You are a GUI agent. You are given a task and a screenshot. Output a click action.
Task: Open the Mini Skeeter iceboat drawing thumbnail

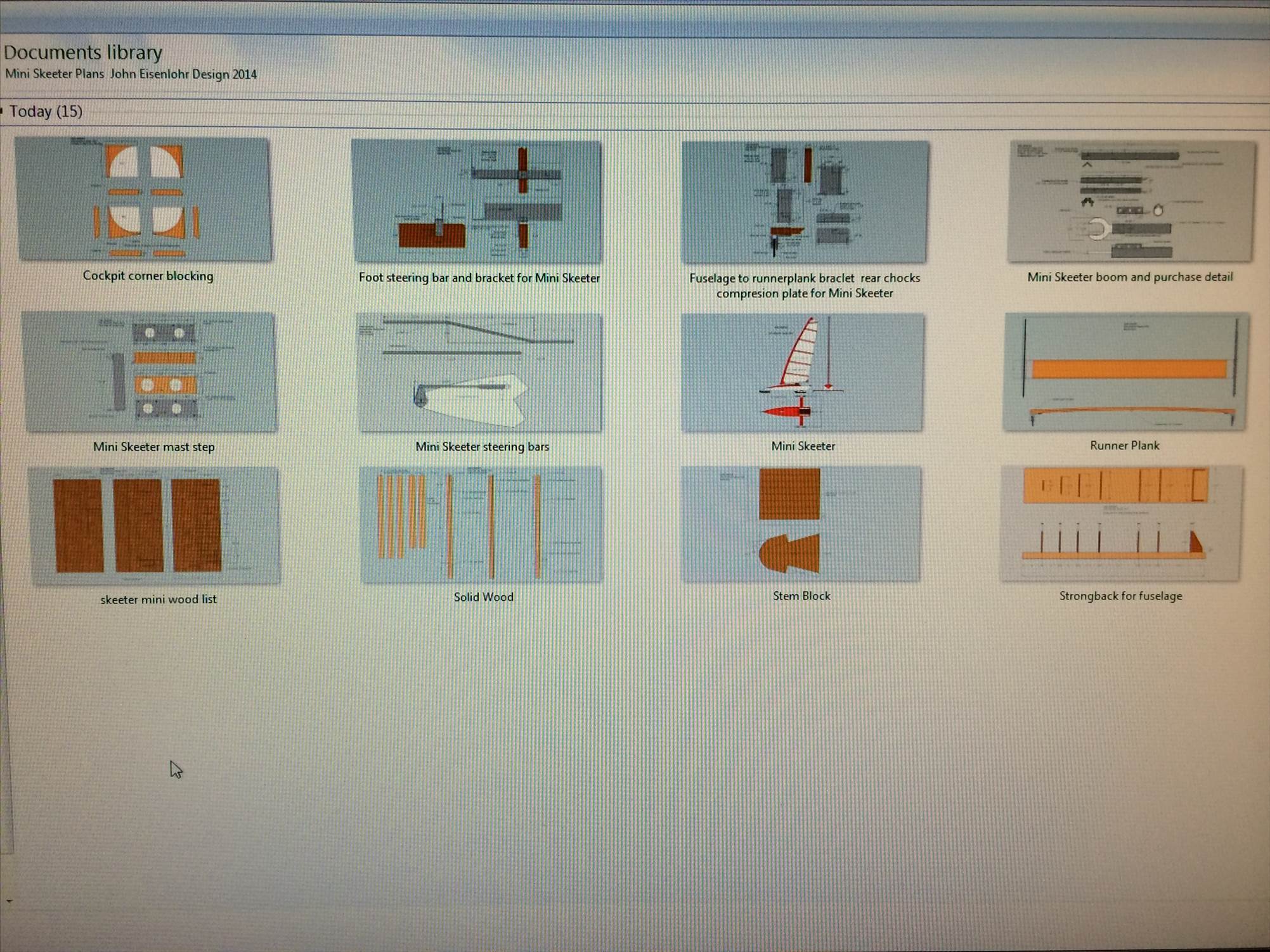point(802,373)
